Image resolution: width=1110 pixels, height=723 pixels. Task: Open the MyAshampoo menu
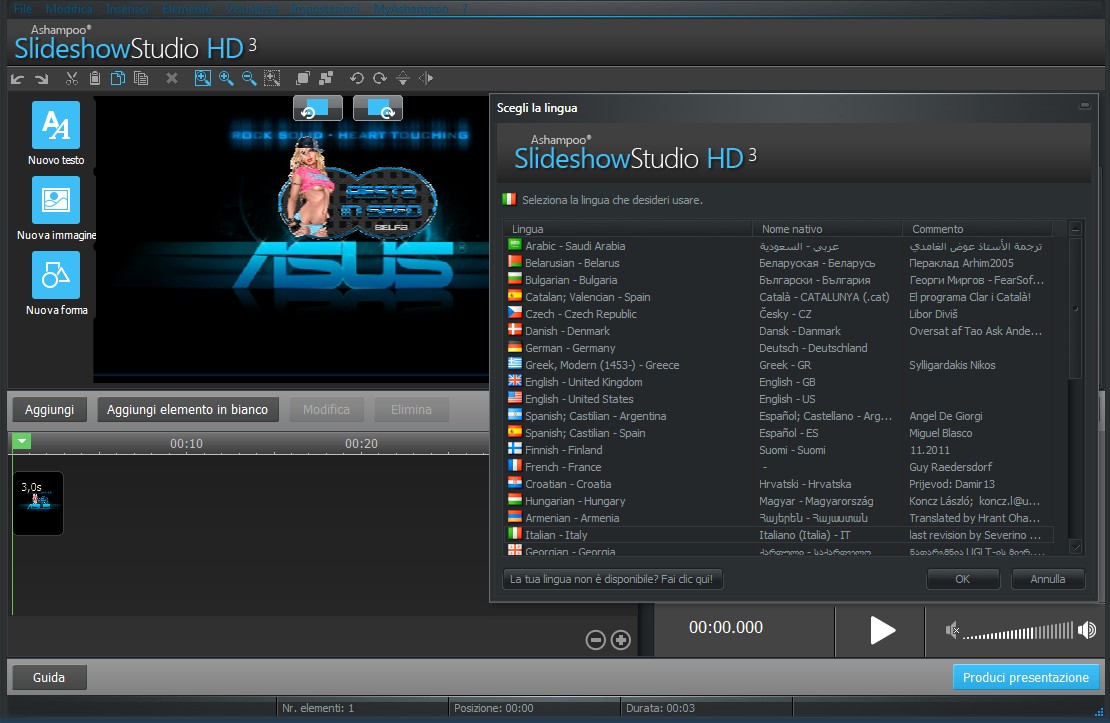(411, 8)
